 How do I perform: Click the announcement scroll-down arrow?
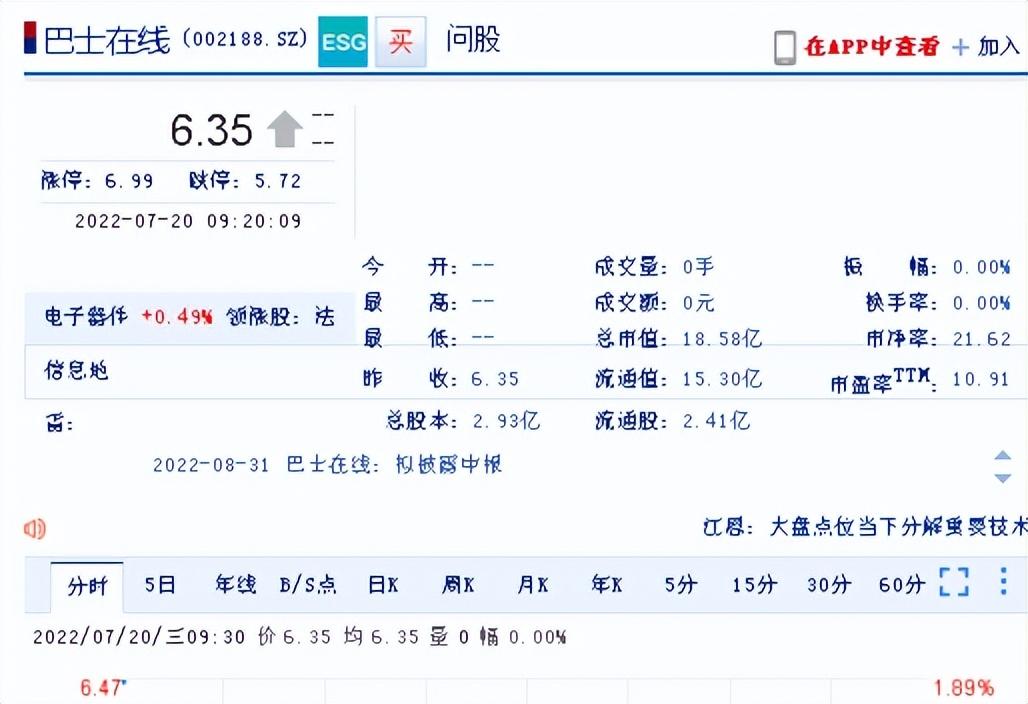point(1002,478)
